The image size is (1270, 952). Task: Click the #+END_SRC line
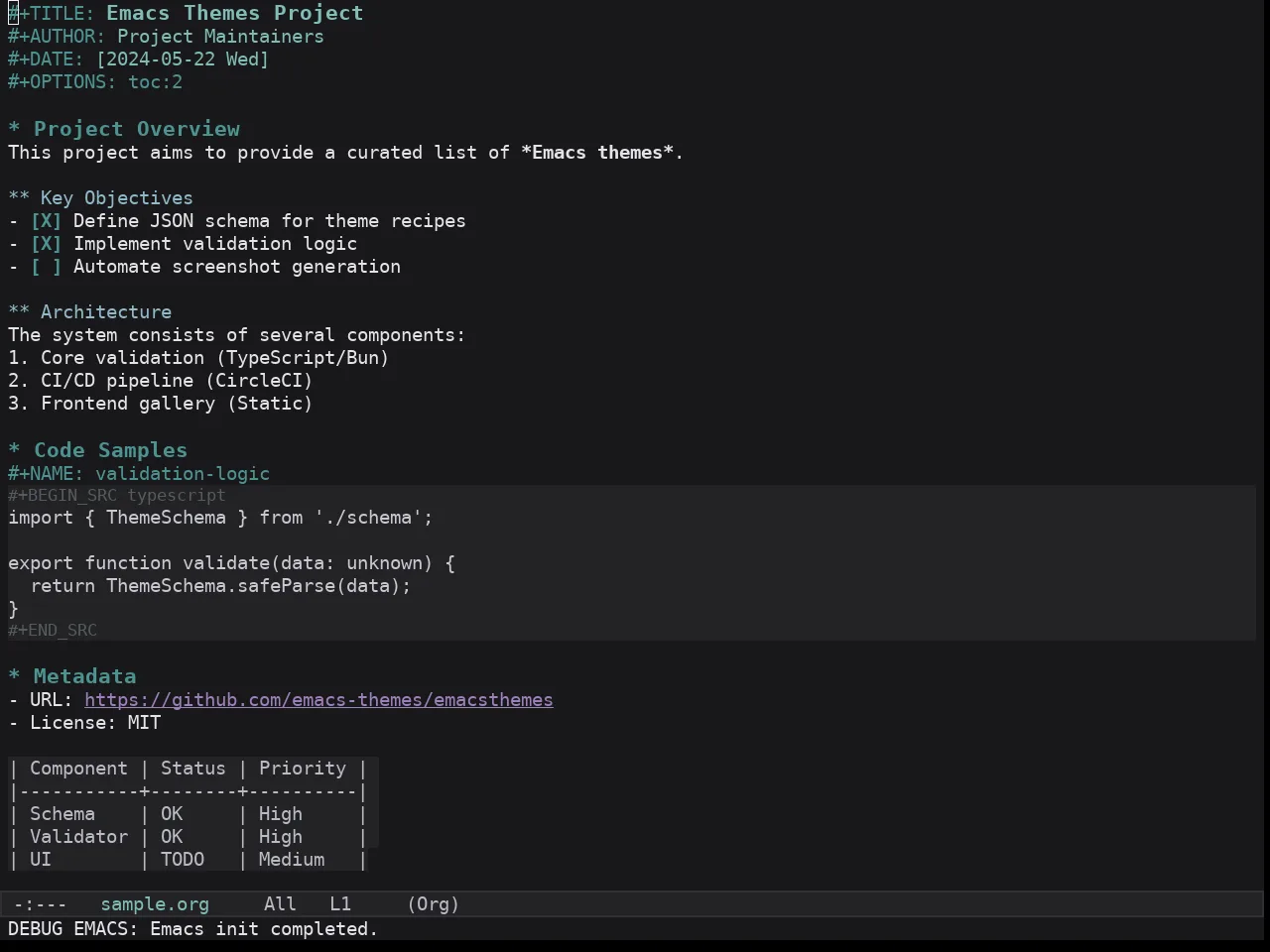click(53, 631)
